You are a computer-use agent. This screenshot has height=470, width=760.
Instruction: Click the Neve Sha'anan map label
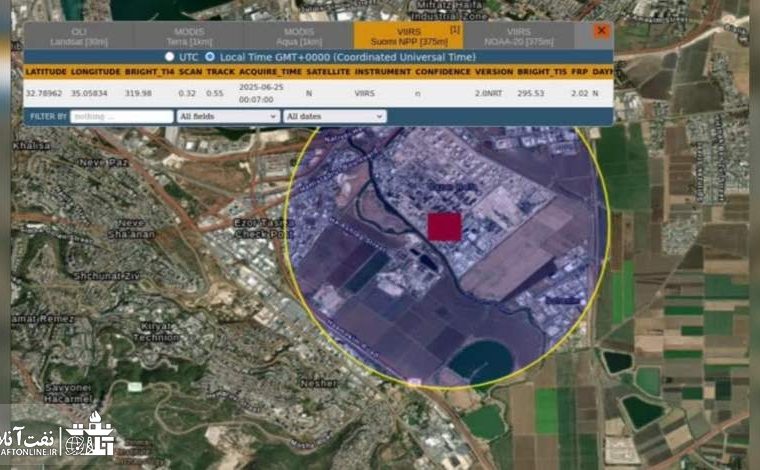131,229
